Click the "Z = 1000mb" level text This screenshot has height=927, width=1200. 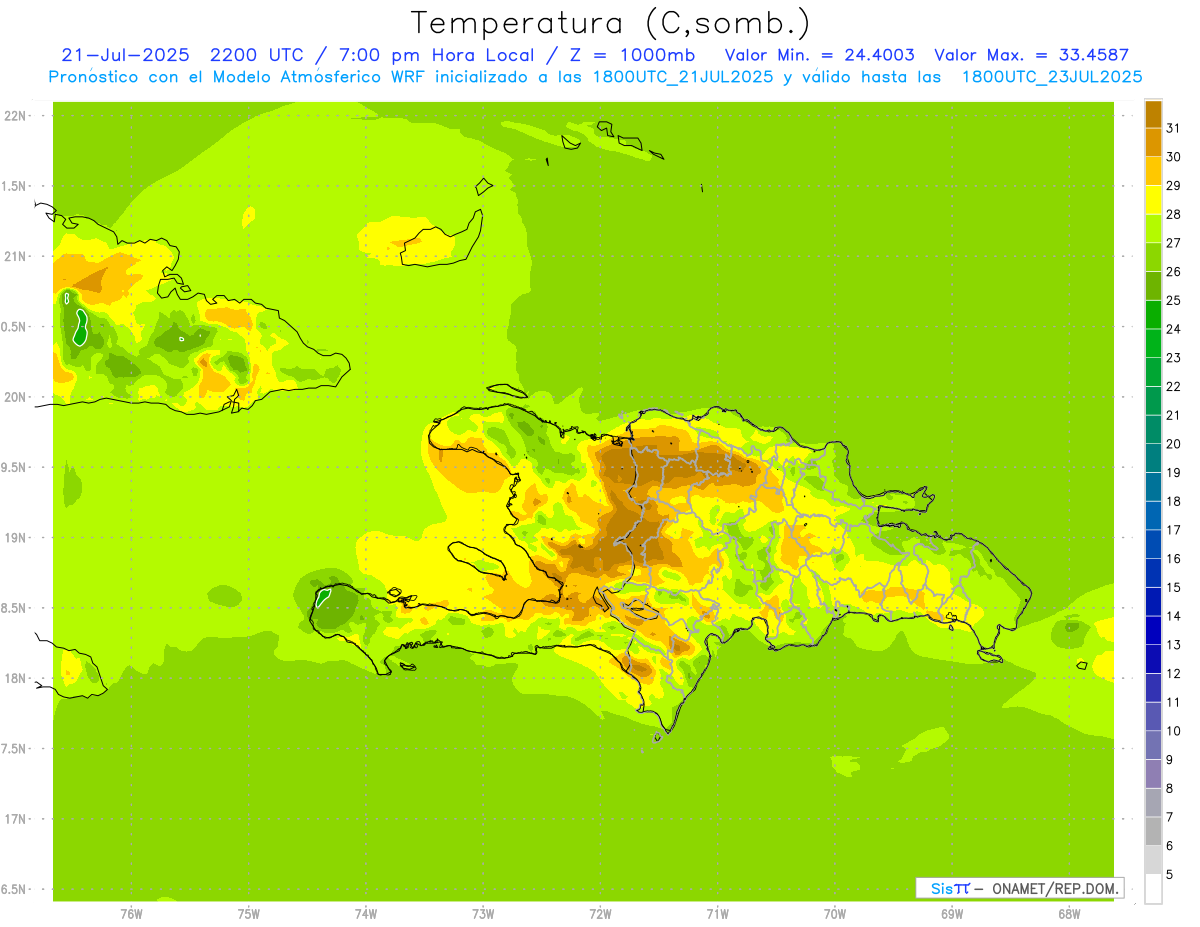pyautogui.click(x=632, y=55)
